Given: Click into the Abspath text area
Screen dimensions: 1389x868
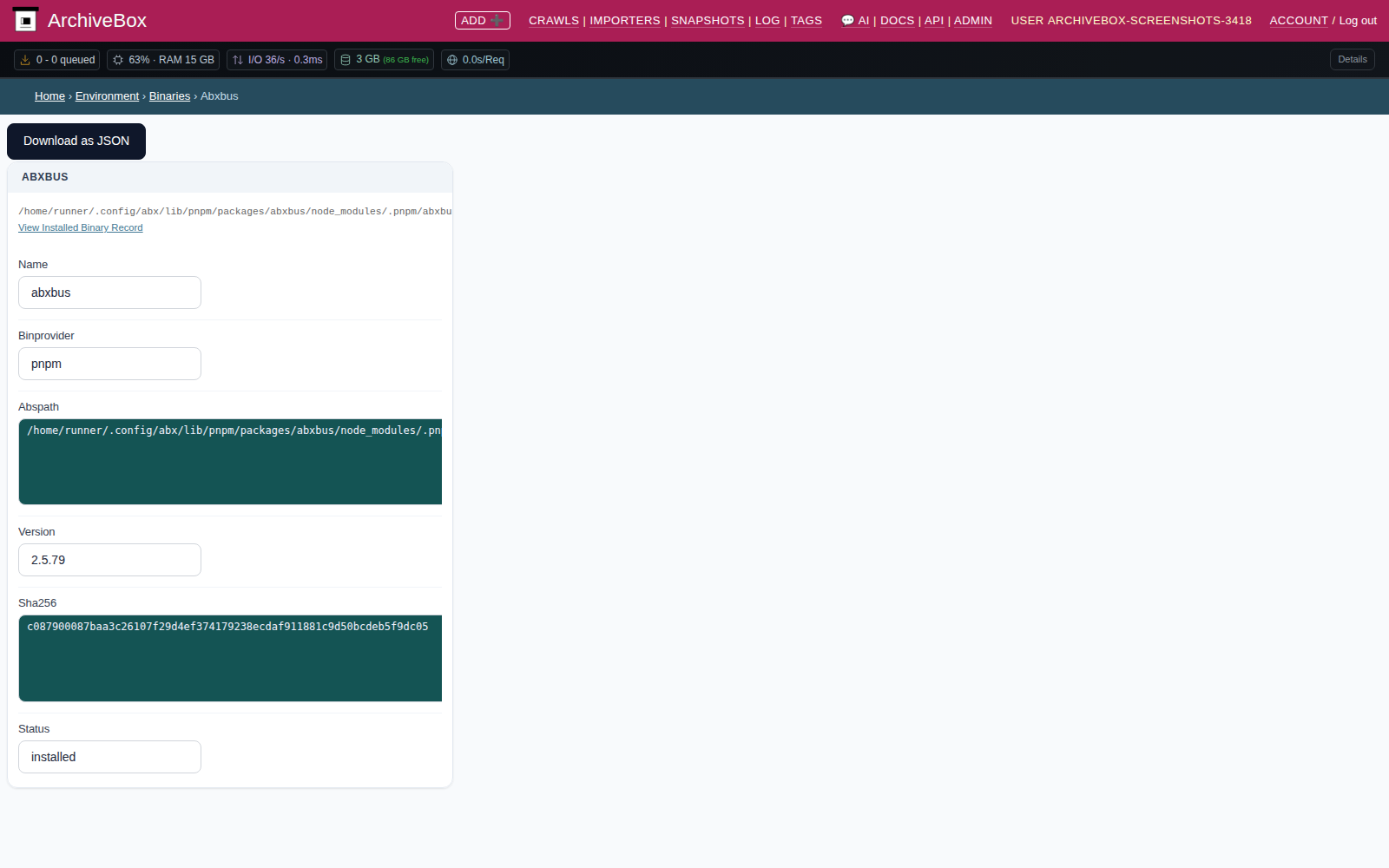Looking at the screenshot, I should [x=230, y=462].
